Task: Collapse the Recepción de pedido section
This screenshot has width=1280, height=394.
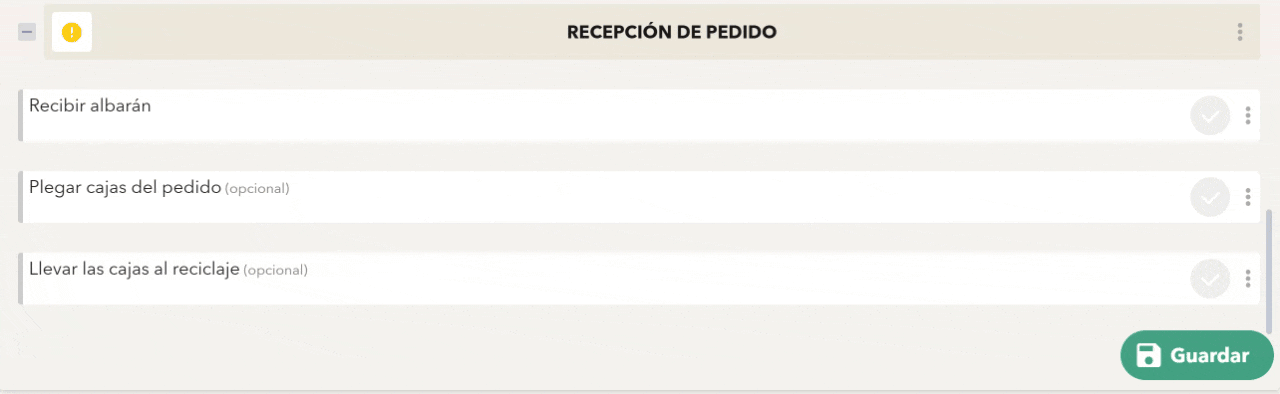Action: point(27,32)
